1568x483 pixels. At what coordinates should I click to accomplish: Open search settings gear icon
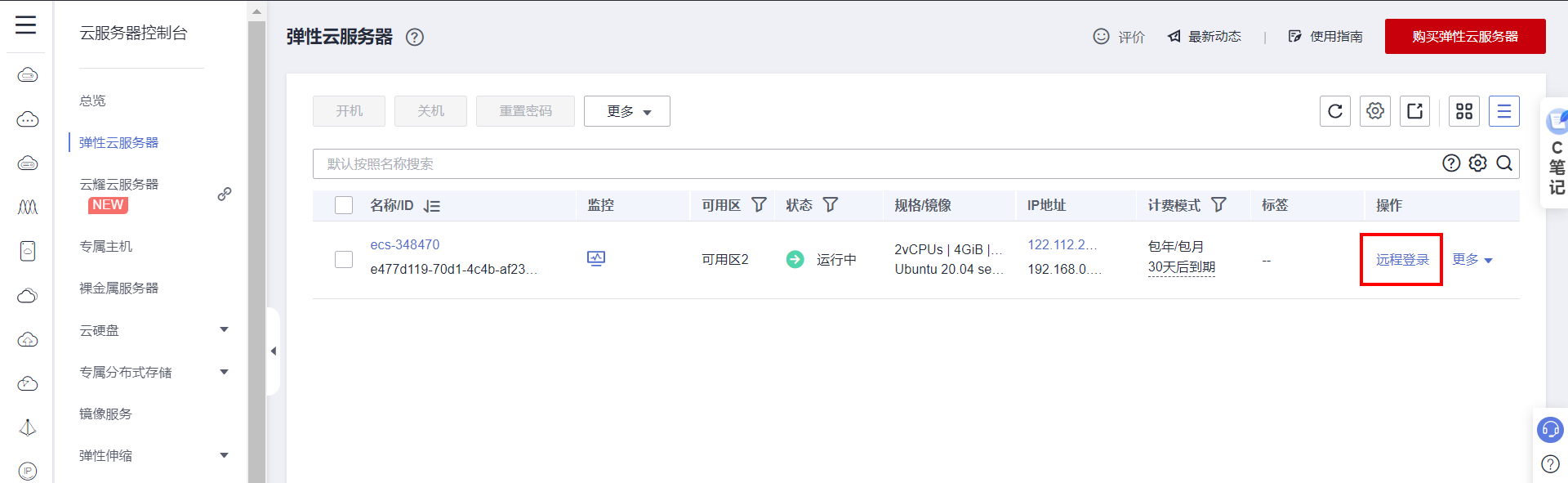1477,163
